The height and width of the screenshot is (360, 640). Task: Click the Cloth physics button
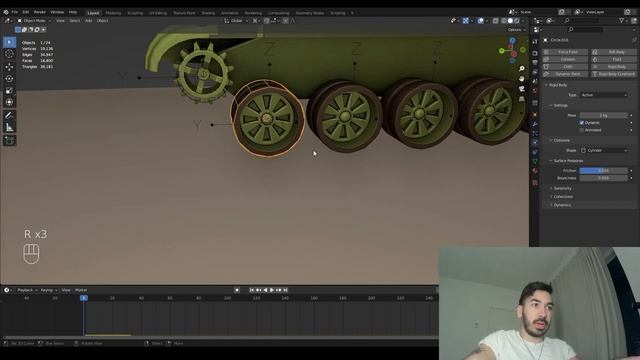point(565,67)
